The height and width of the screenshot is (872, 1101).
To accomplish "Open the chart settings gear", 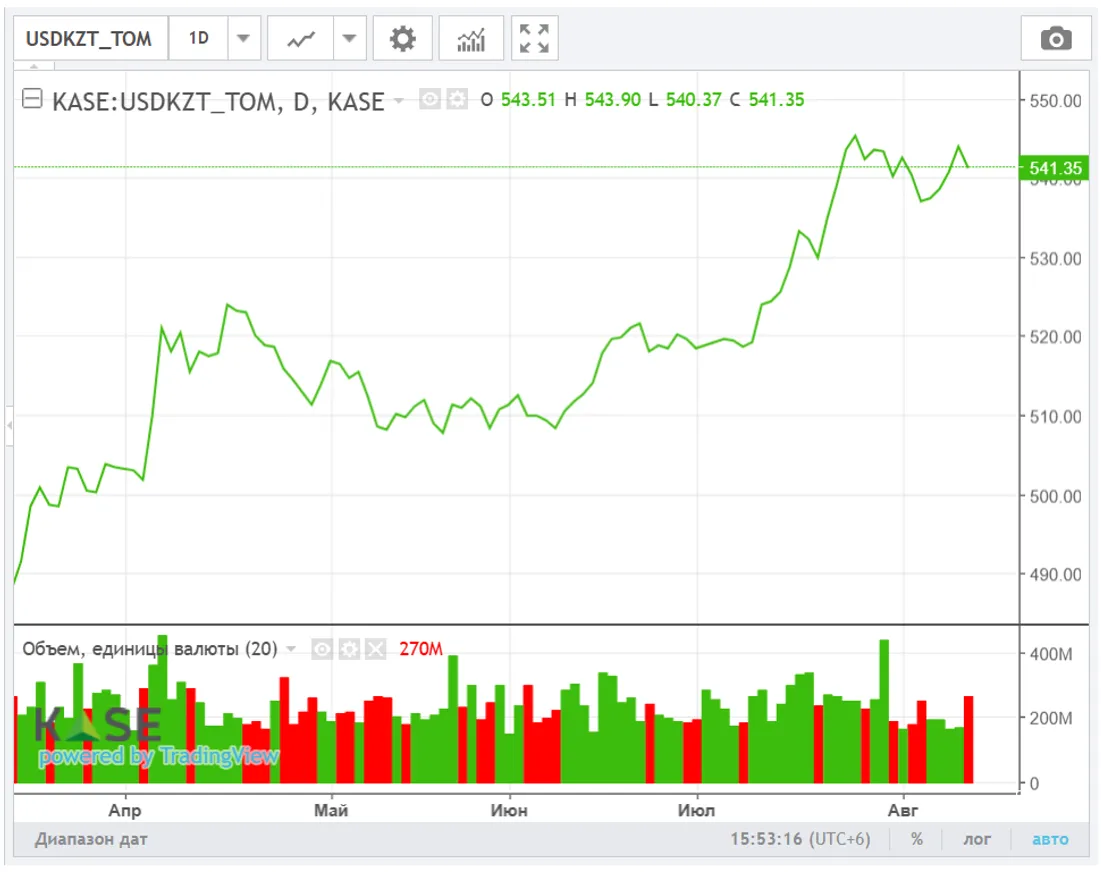I will coord(402,39).
